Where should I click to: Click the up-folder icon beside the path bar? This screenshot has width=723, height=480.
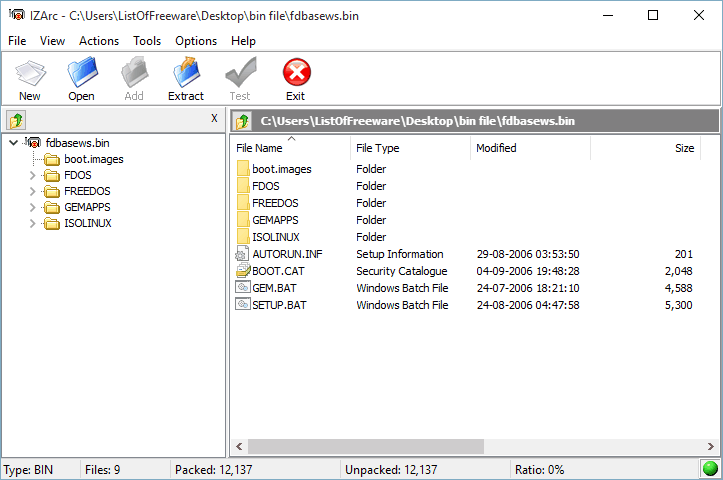[243, 121]
